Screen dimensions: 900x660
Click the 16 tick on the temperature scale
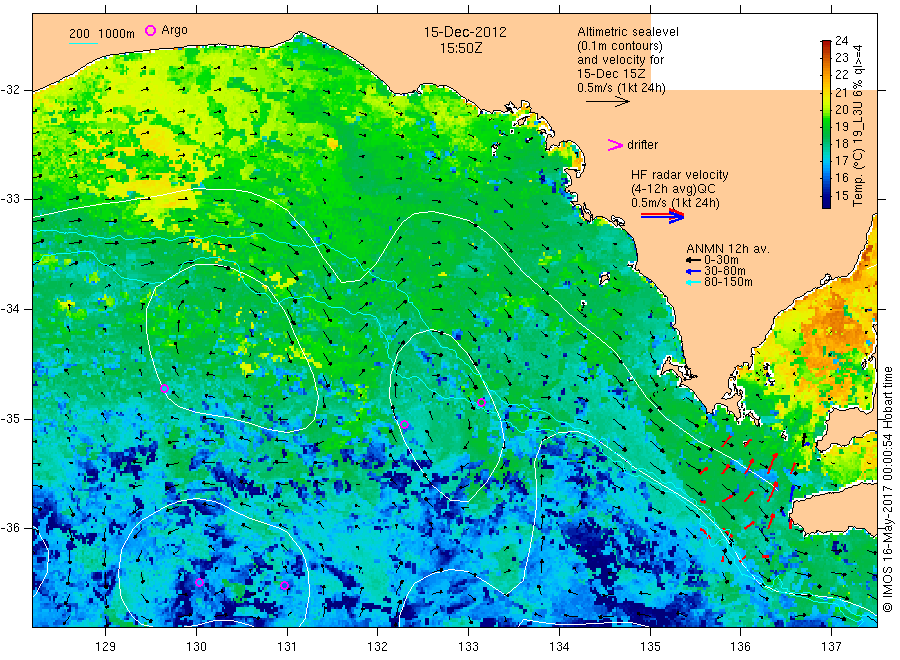[841, 178]
